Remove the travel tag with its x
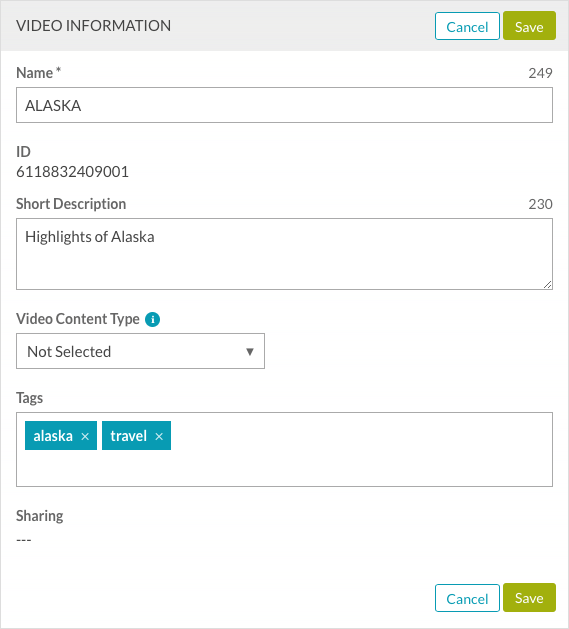 [x=159, y=436]
